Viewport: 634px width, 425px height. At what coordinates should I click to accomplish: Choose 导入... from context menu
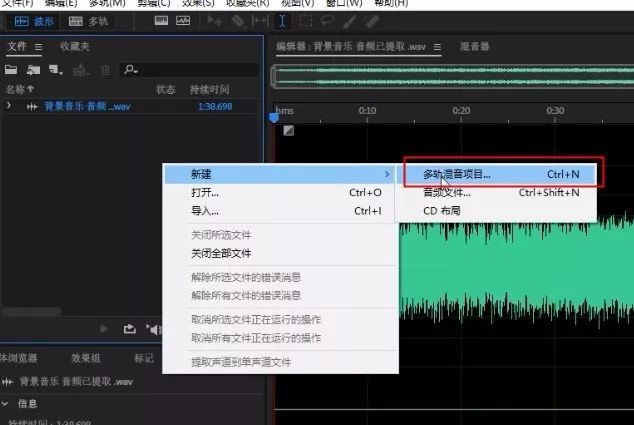pyautogui.click(x=280, y=211)
